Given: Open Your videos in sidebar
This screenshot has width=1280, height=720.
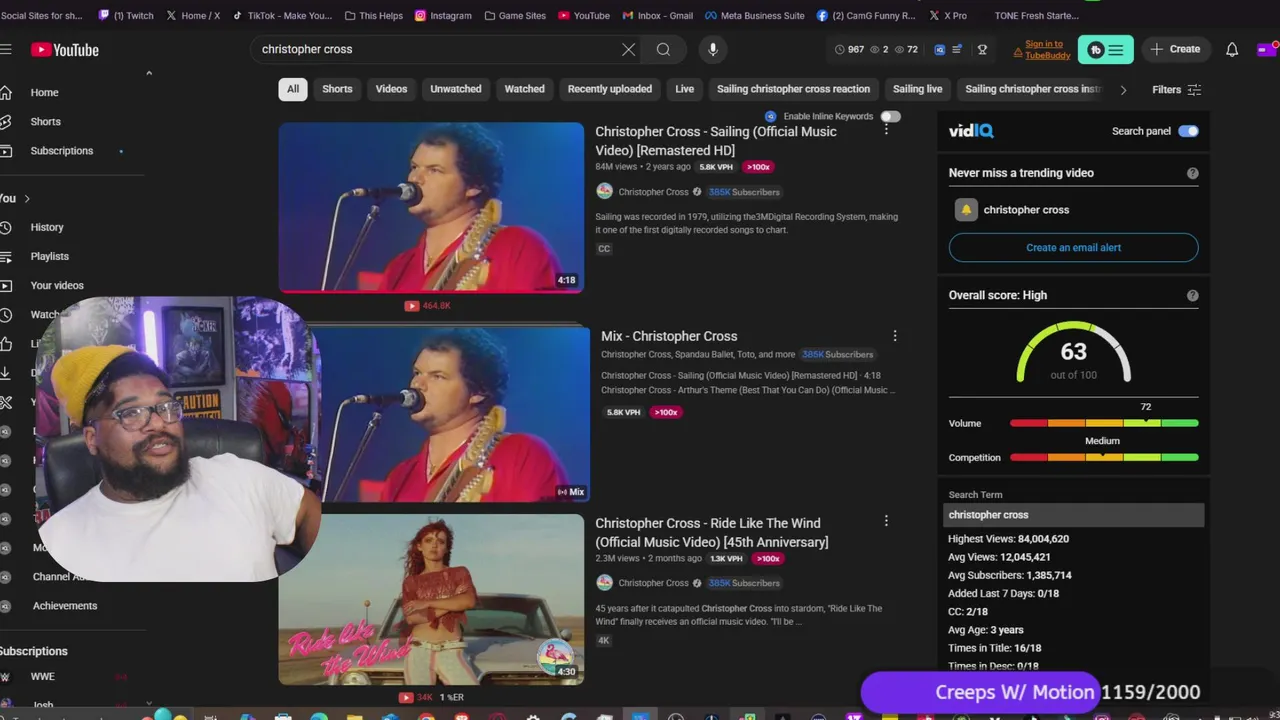Looking at the screenshot, I should point(57,285).
